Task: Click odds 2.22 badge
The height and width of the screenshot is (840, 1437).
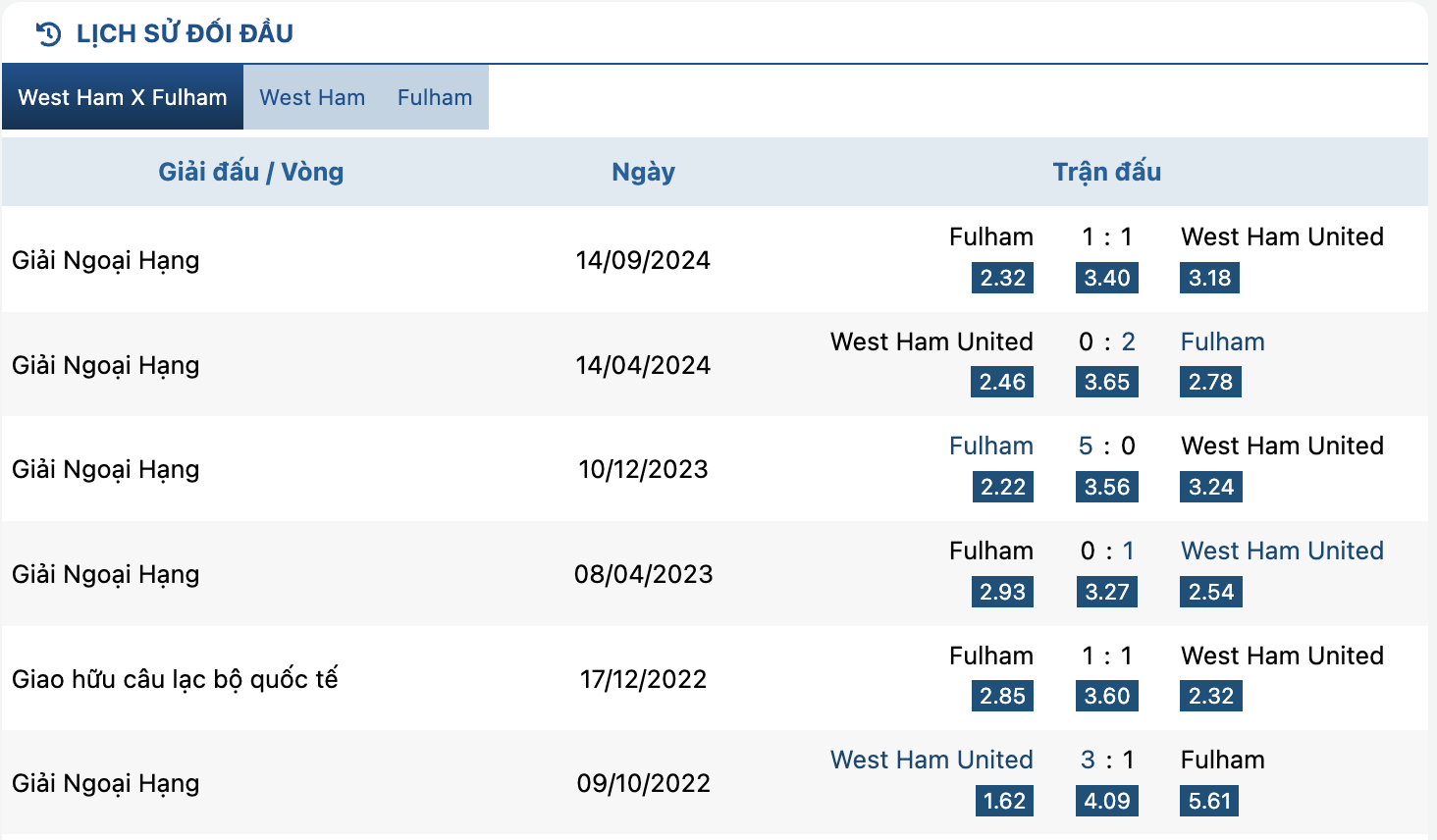Action: click(x=1002, y=487)
